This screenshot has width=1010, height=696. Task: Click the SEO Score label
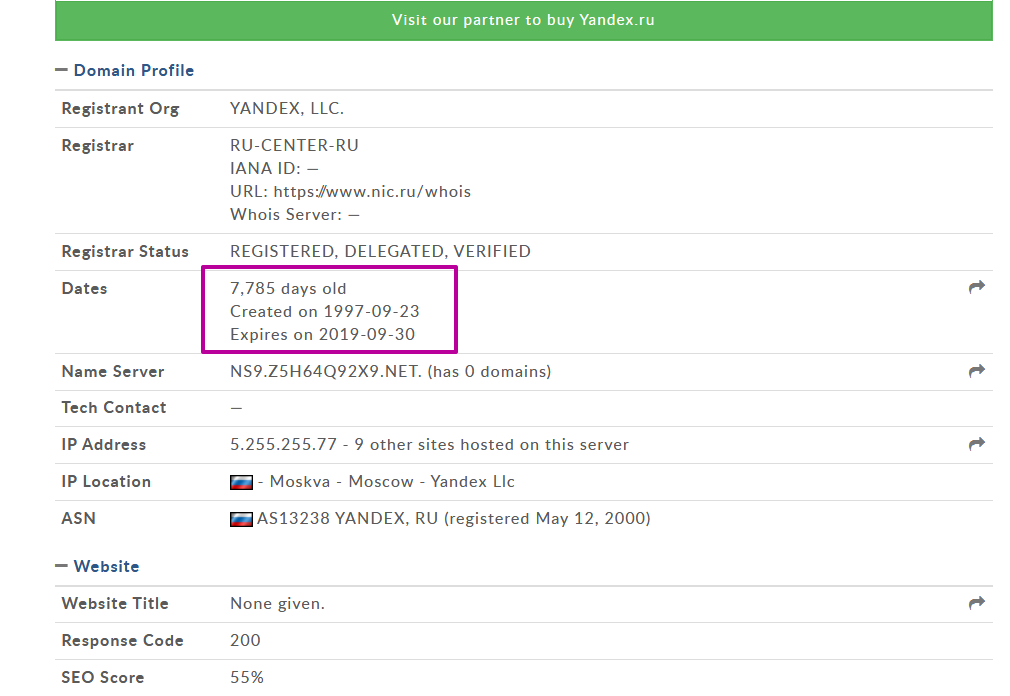(103, 677)
